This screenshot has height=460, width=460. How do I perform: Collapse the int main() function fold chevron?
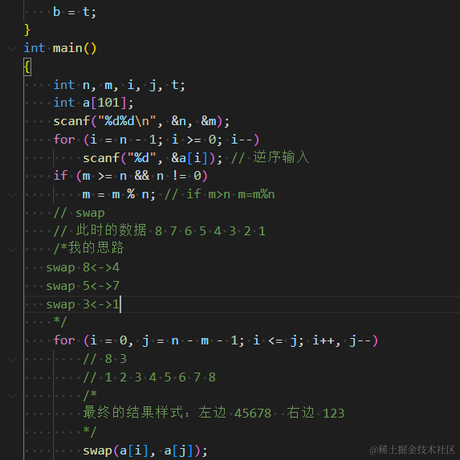coord(12,49)
